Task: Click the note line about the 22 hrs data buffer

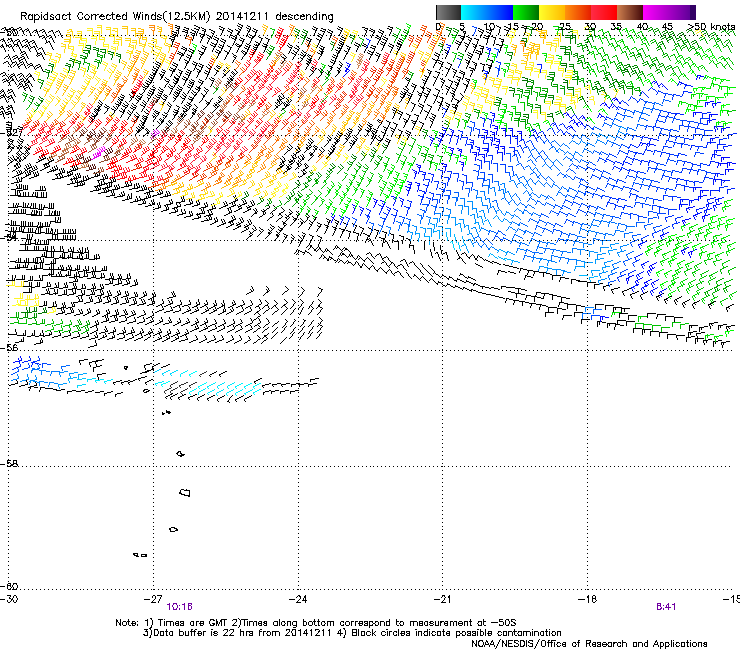Action: click(x=352, y=633)
